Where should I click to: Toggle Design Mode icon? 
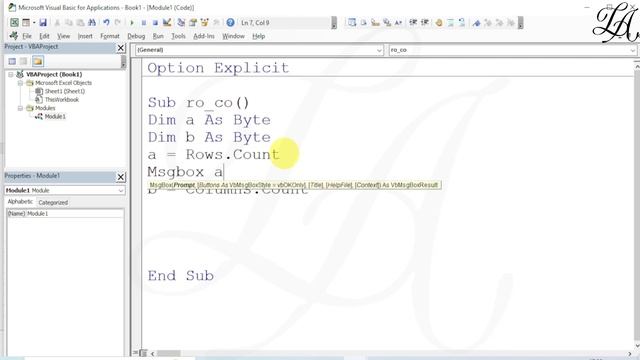click(167, 23)
